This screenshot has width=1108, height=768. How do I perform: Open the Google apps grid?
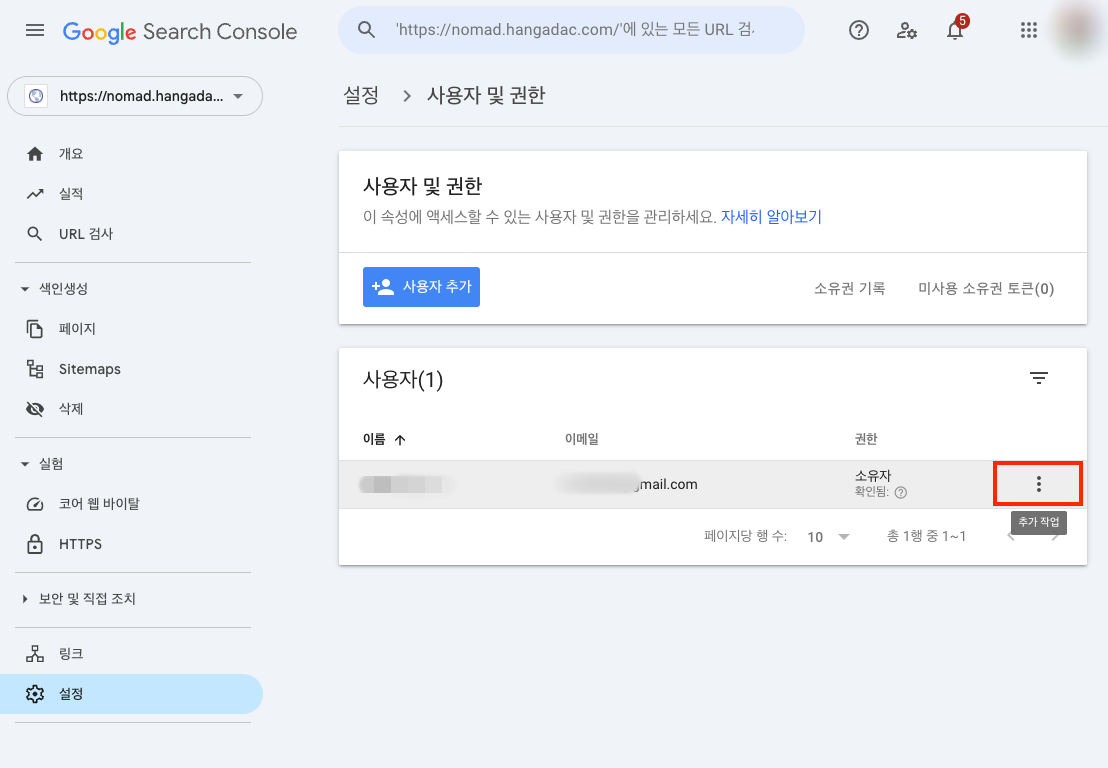click(x=1028, y=30)
